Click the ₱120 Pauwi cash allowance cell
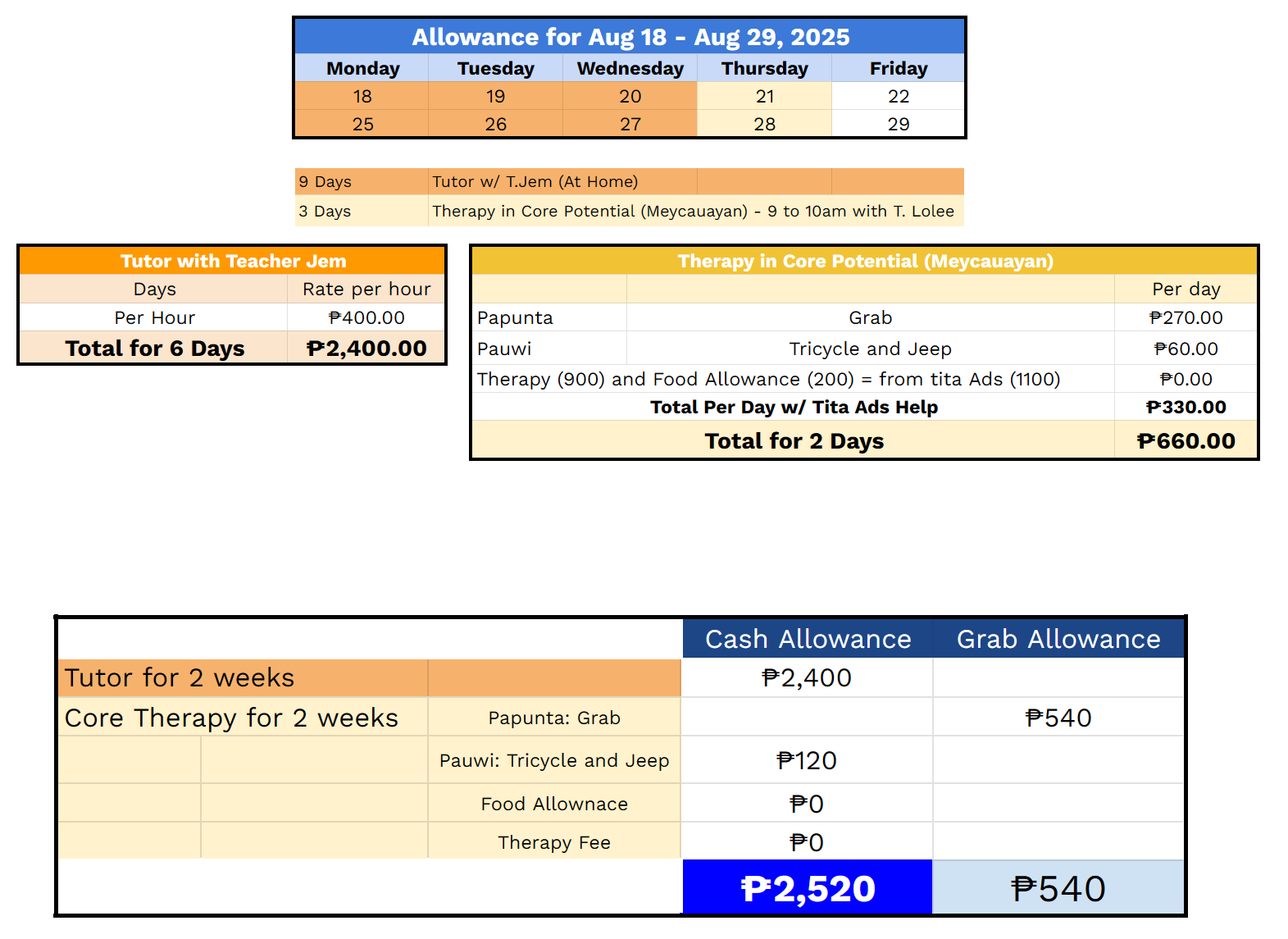The width and height of the screenshot is (1288, 939). pos(807,760)
